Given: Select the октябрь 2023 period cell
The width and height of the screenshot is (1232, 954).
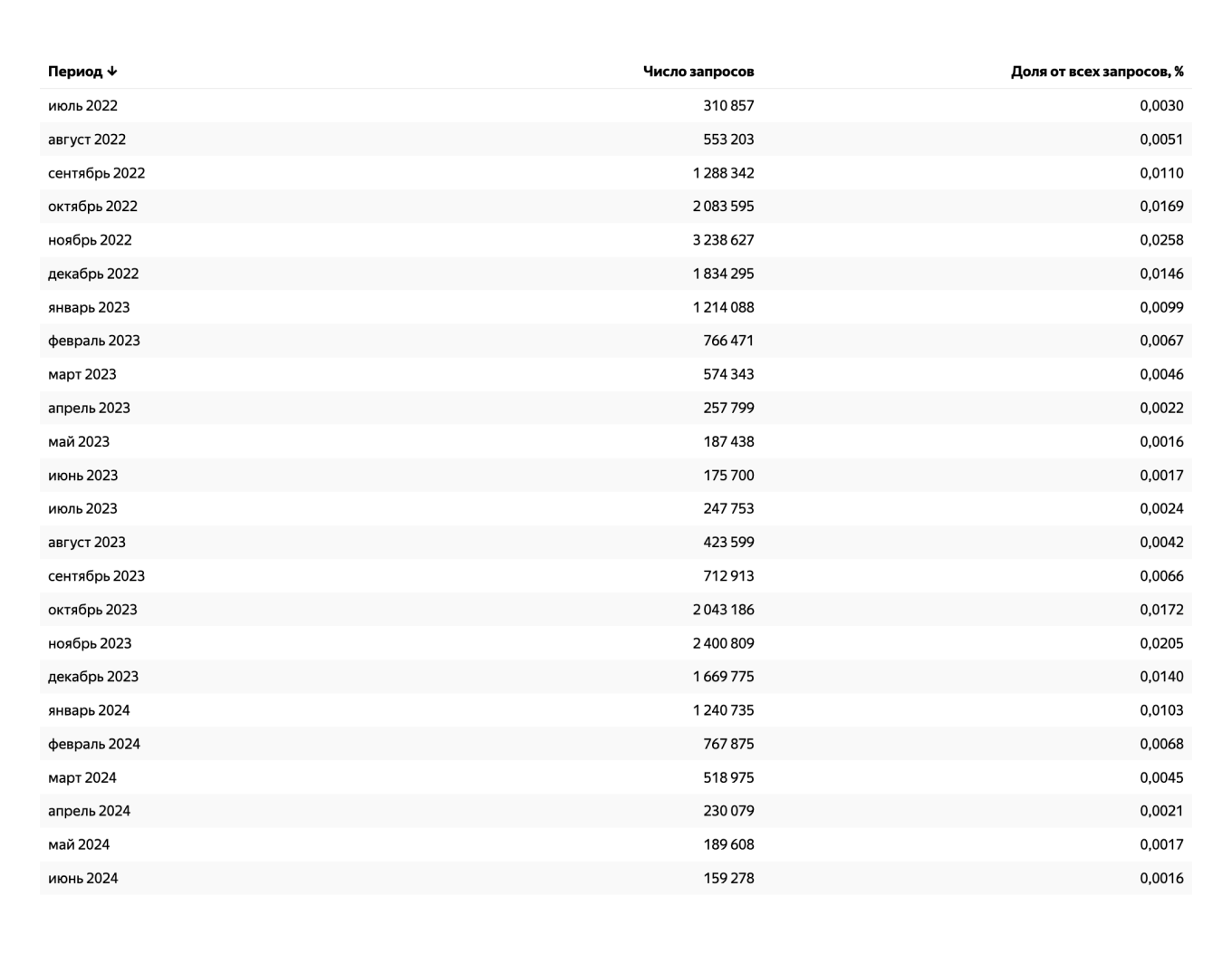Looking at the screenshot, I should [92, 610].
